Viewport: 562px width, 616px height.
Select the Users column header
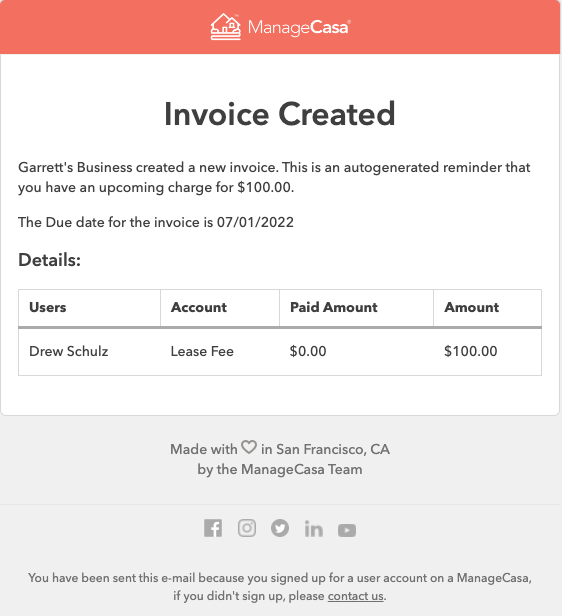point(90,308)
